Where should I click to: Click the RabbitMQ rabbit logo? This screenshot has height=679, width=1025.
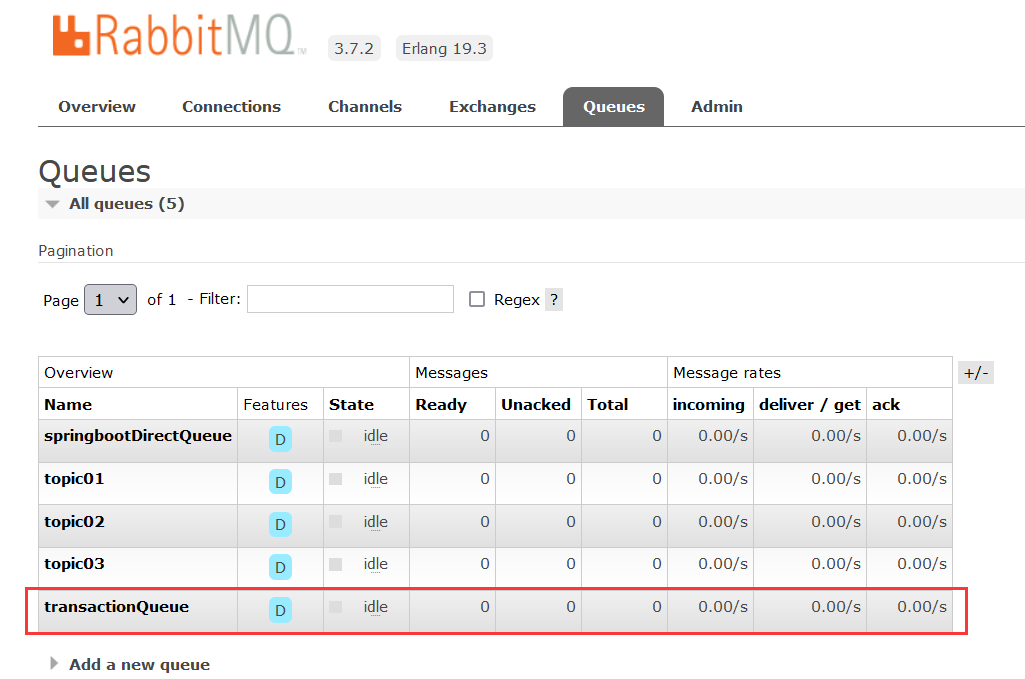coord(69,34)
